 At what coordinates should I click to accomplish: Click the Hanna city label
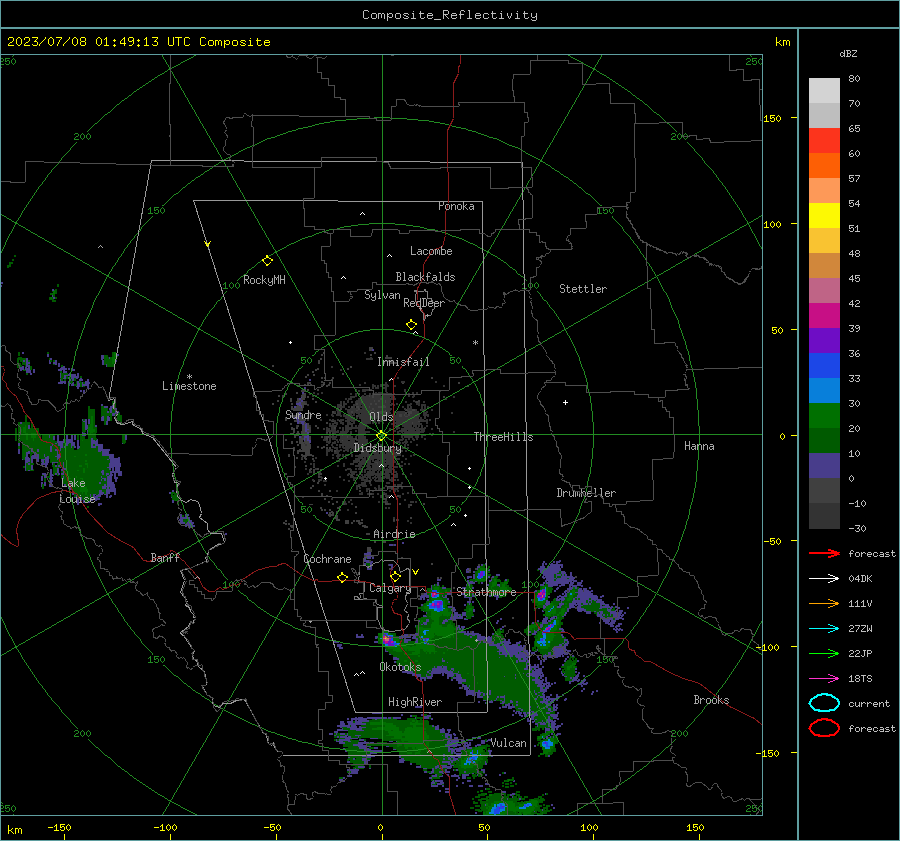tap(699, 446)
